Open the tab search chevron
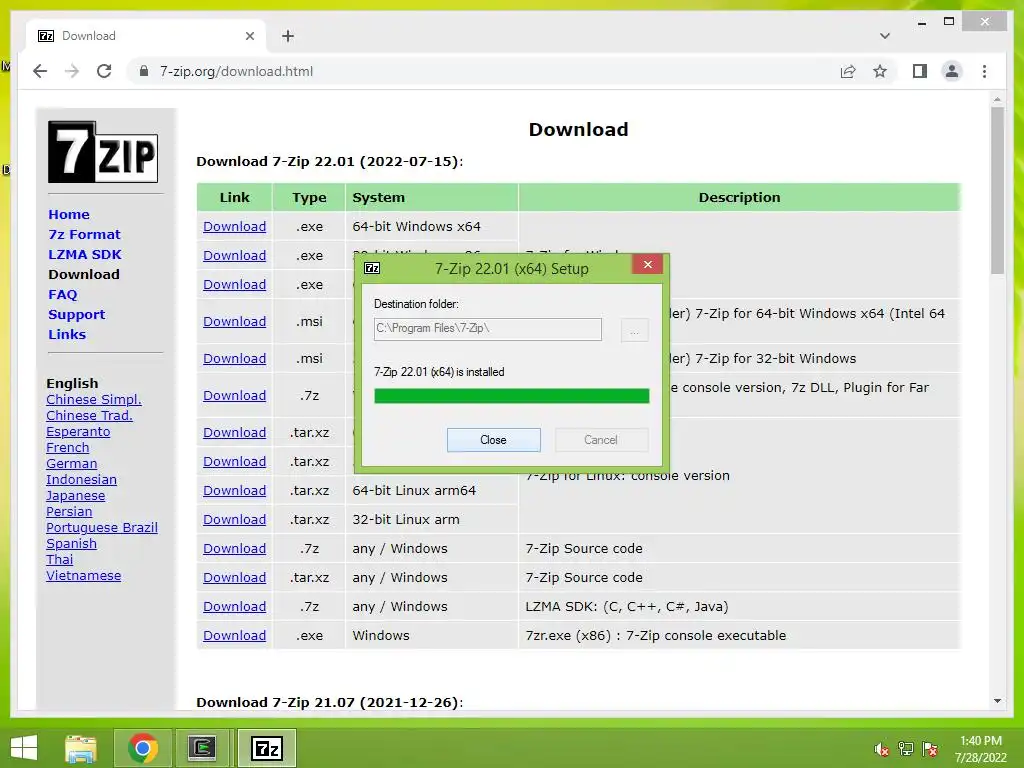The image size is (1024, 768). click(885, 36)
